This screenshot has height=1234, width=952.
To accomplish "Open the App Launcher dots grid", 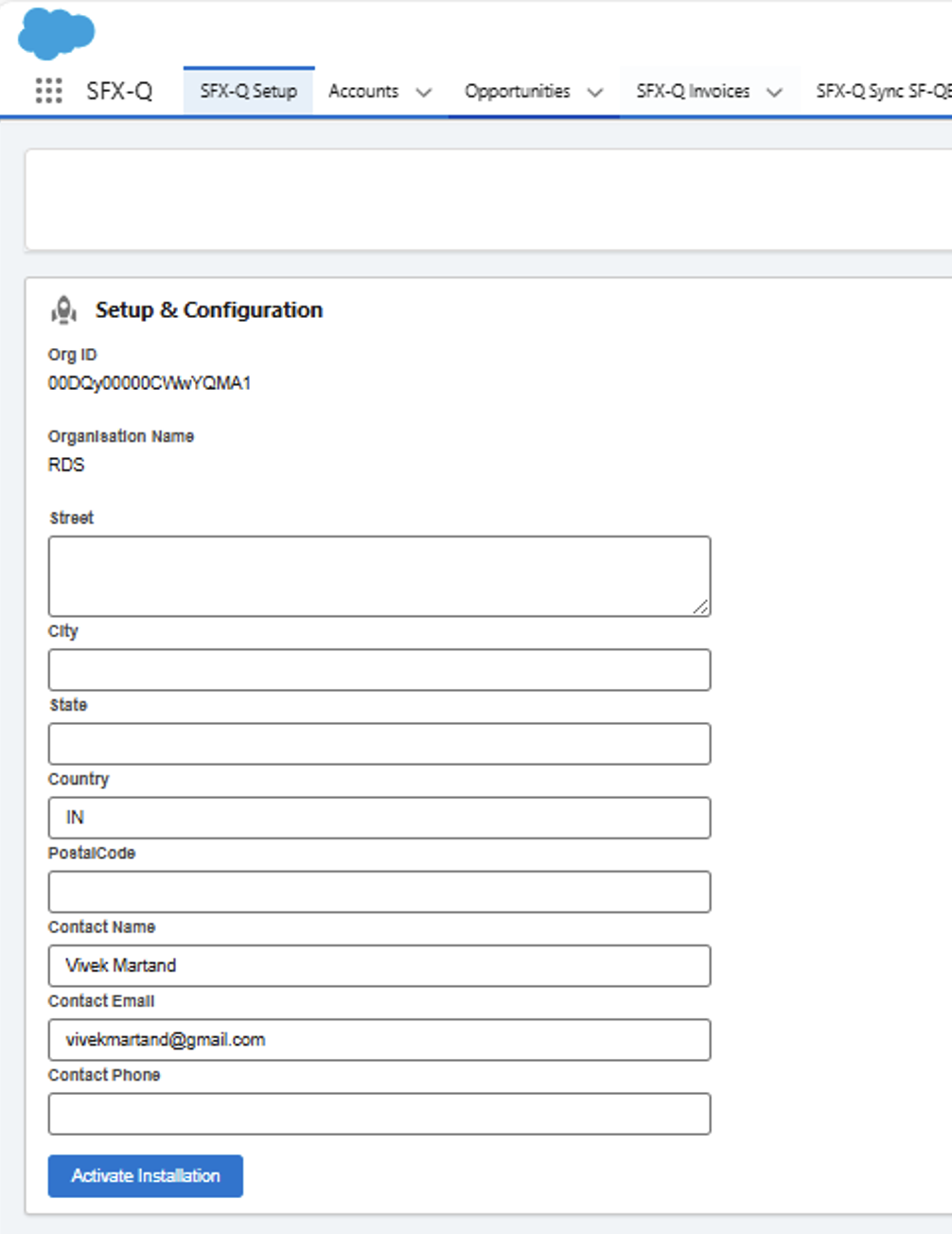I will (48, 91).
